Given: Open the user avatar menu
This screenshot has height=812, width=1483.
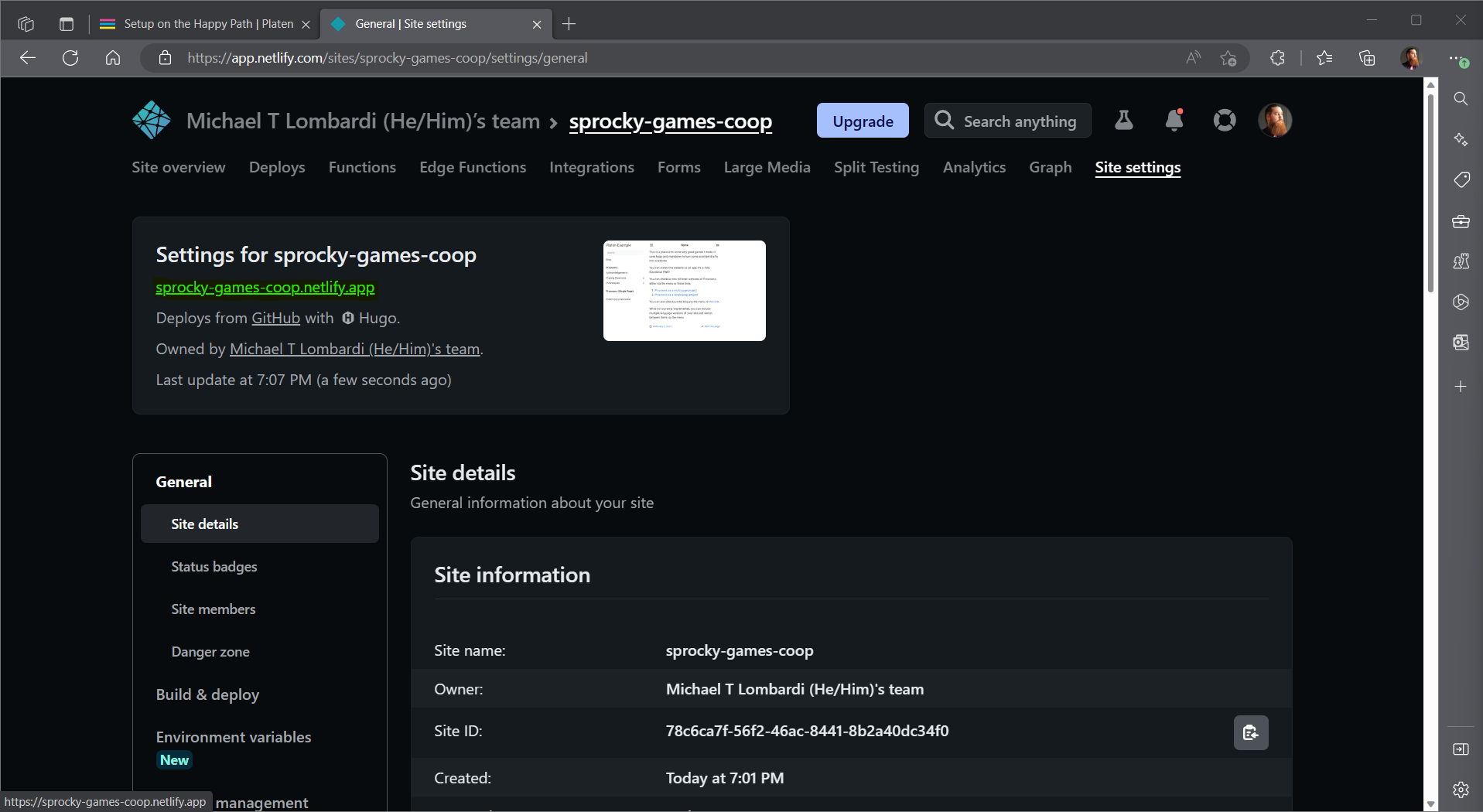Looking at the screenshot, I should 1274,121.
